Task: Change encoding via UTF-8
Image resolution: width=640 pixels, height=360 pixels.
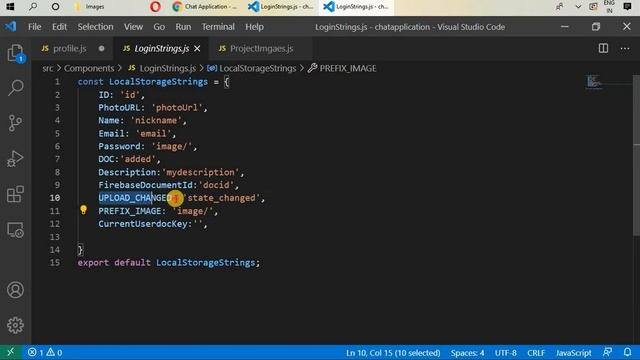Action: [506, 353]
